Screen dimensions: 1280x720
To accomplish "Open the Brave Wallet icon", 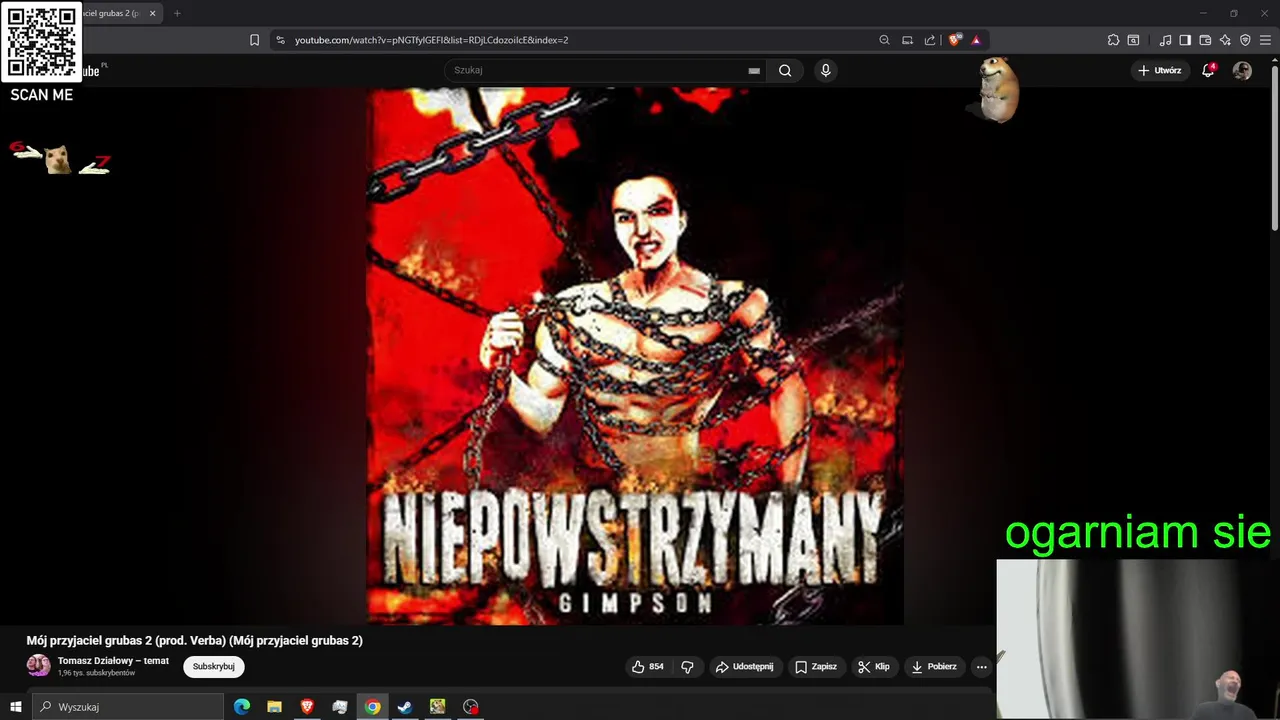I will [1205, 40].
